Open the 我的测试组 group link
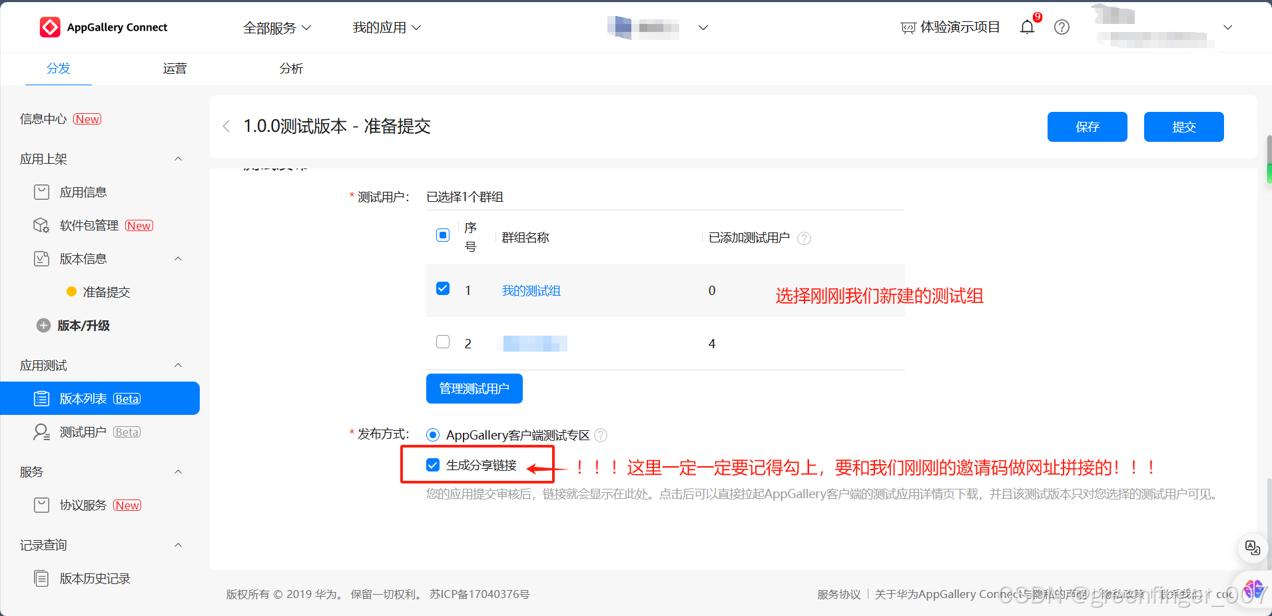 531,290
